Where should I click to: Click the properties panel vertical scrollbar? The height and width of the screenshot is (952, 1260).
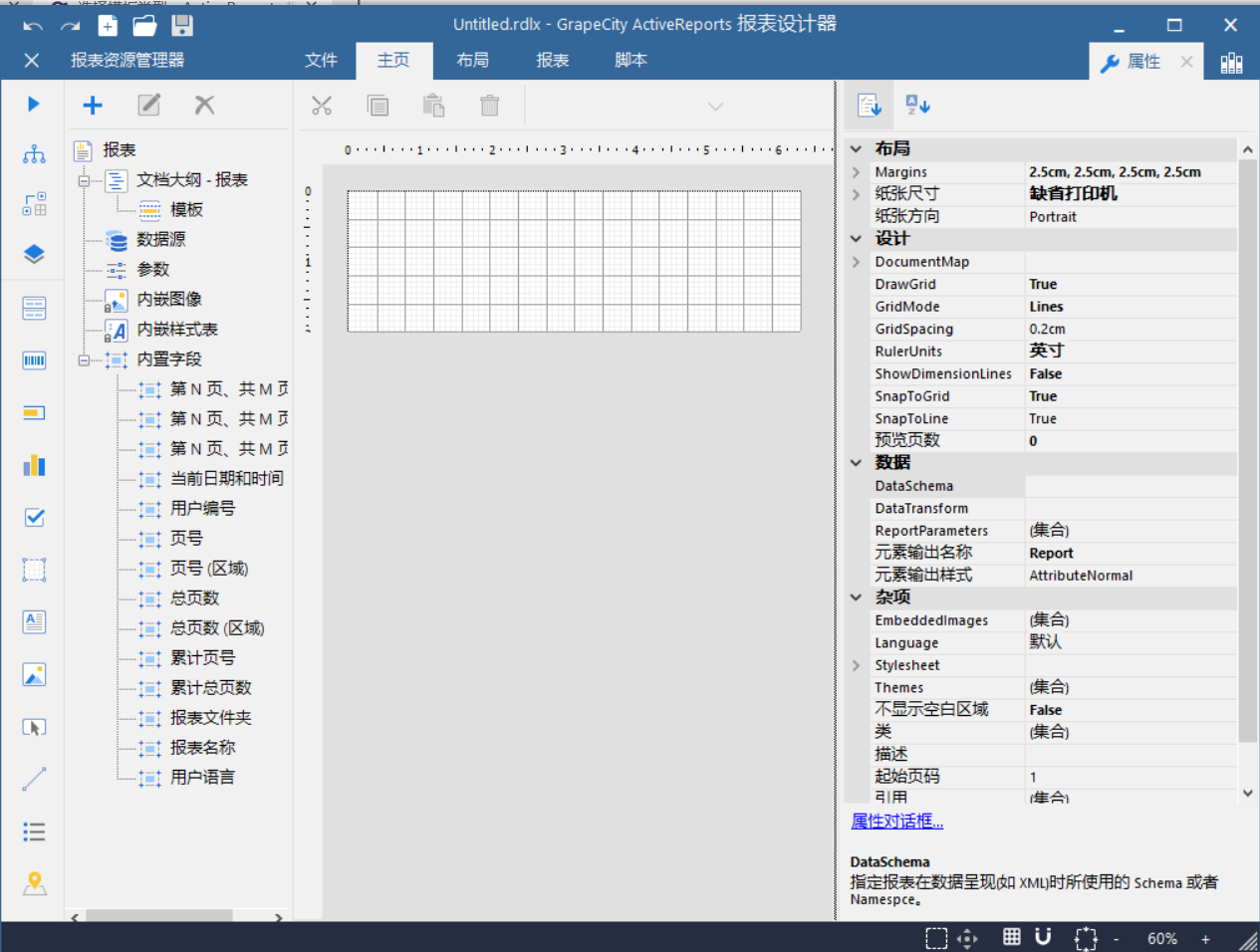[x=1247, y=450]
